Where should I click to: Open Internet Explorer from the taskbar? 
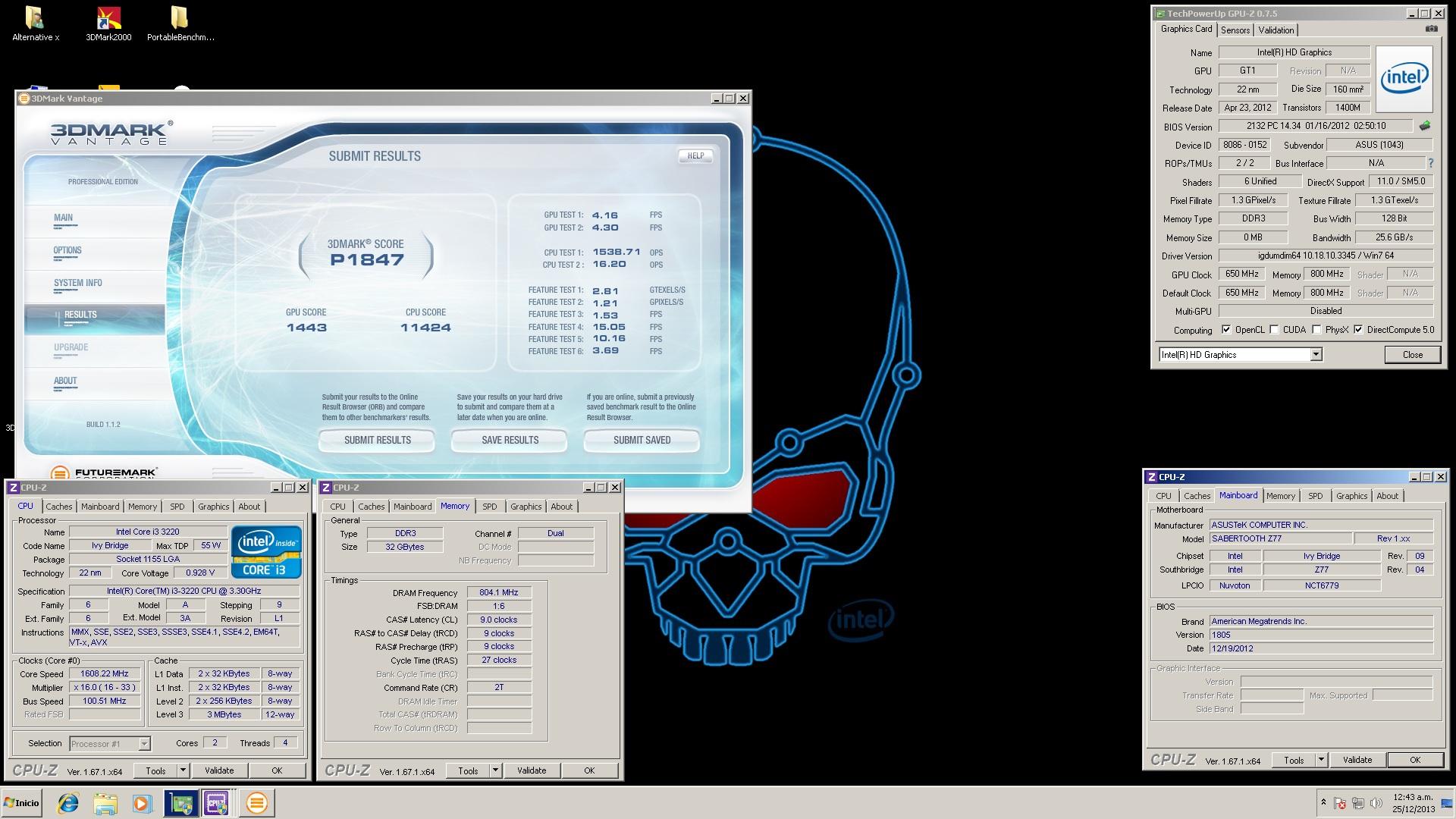tap(68, 803)
